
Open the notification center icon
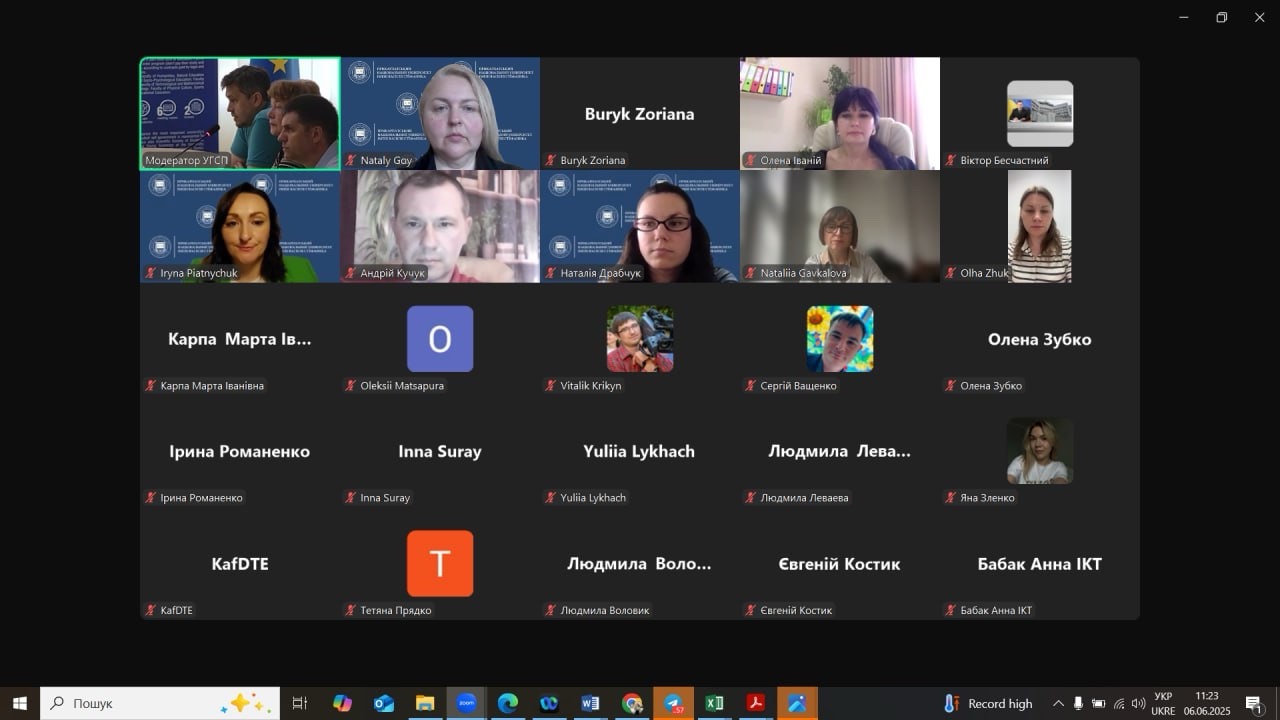[1254, 703]
